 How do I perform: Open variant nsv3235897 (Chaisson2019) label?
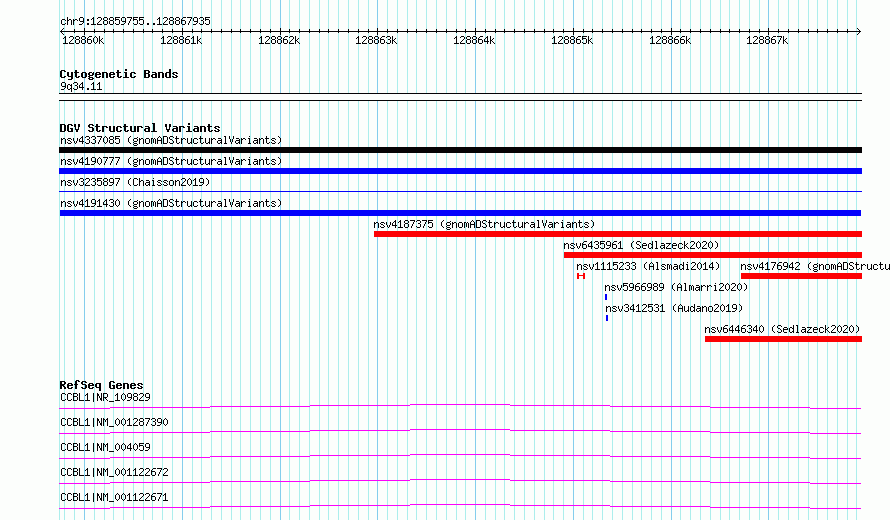pyautogui.click(x=135, y=182)
